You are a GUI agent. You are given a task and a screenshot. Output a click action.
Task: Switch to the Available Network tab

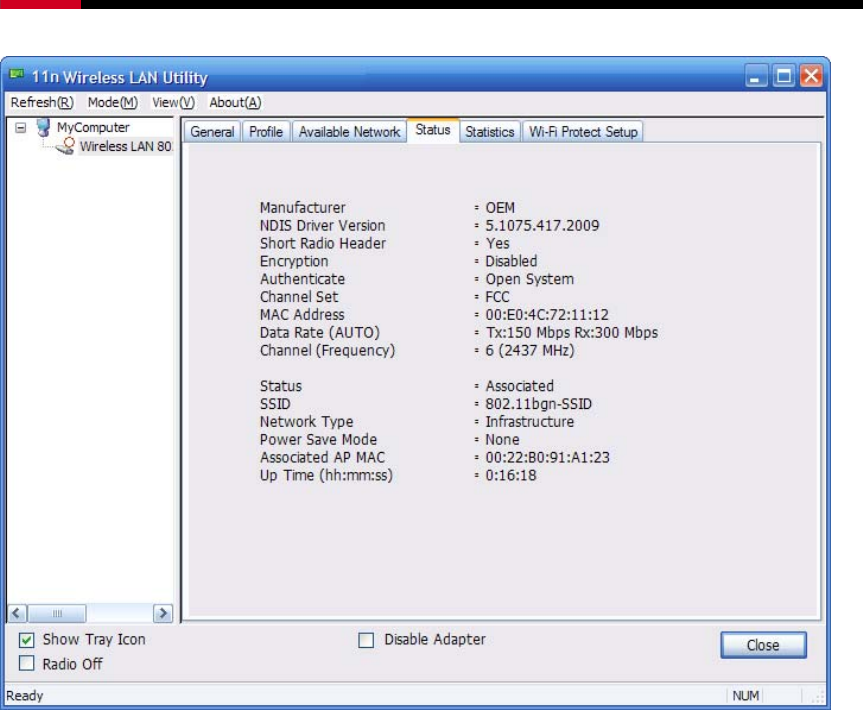(349, 132)
